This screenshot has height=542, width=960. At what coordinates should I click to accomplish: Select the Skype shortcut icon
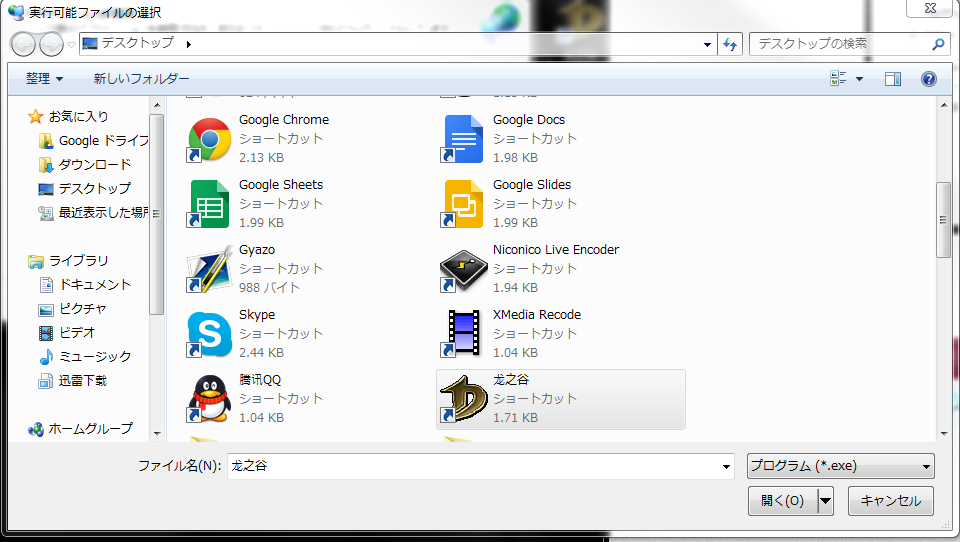click(x=209, y=334)
